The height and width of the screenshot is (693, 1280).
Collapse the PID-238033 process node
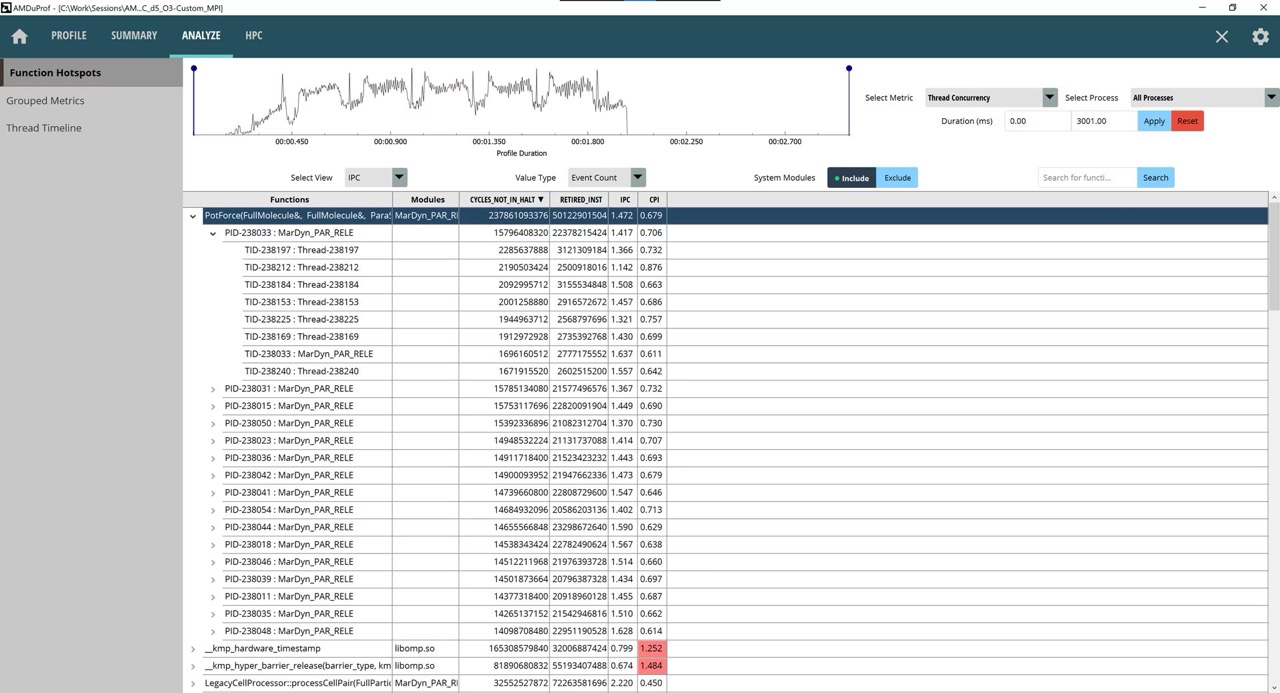pos(213,233)
